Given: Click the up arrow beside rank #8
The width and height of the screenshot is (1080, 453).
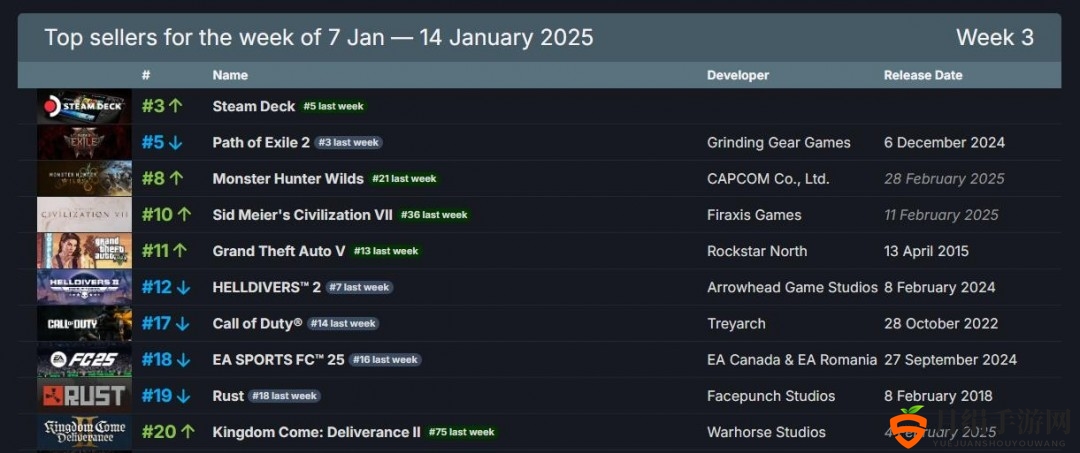Looking at the screenshot, I should (176, 178).
